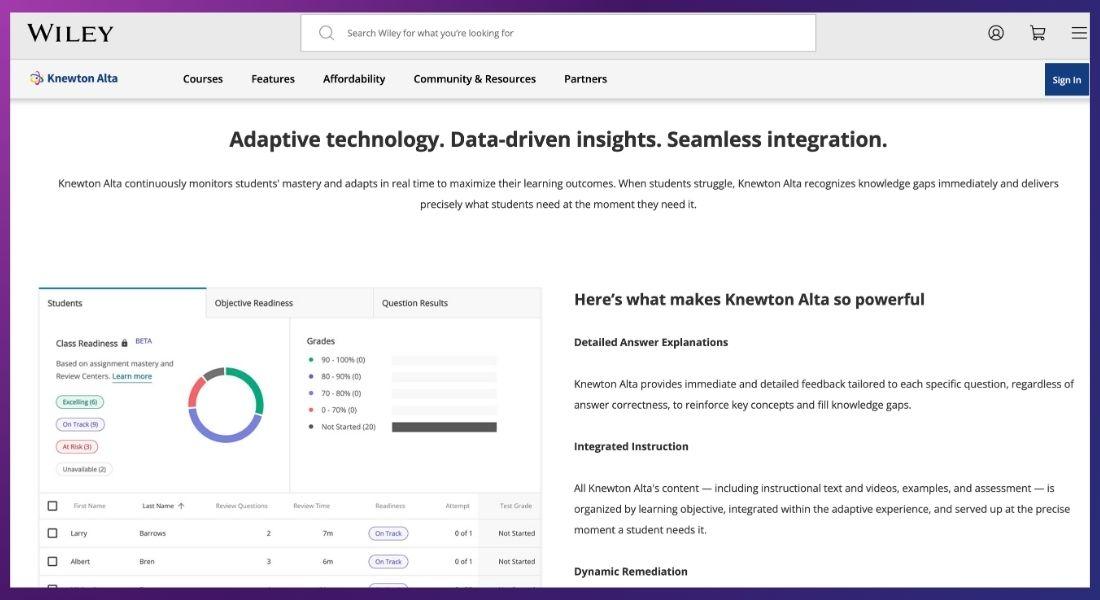The width and height of the screenshot is (1100, 600).
Task: Follow the Learn more link
Action: coord(132,377)
